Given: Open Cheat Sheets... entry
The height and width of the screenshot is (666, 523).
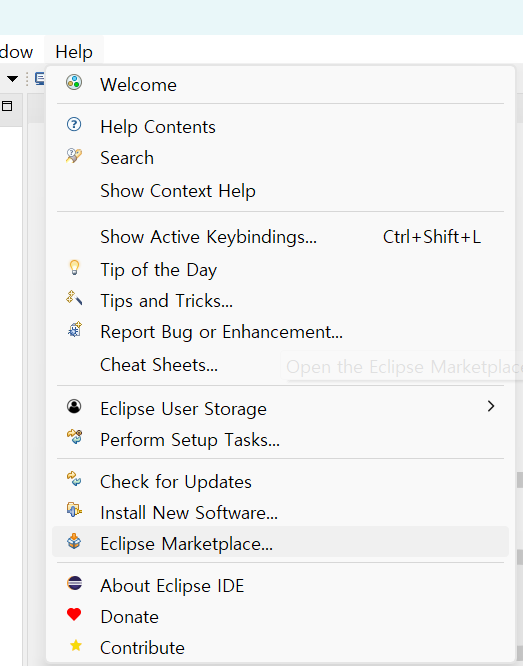Looking at the screenshot, I should (280, 365).
